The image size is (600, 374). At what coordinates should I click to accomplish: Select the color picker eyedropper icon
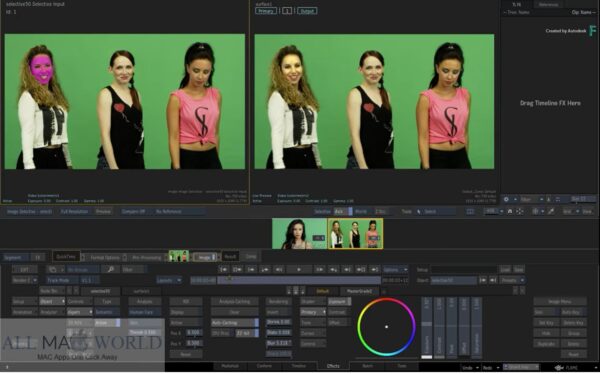pyautogui.click(x=551, y=211)
